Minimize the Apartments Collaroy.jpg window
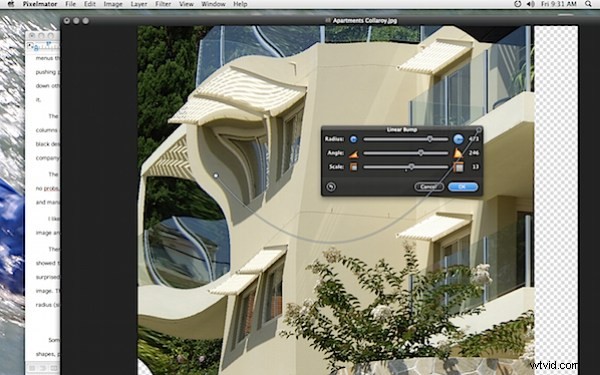Screen dimensions: 600x375 point(76,21)
